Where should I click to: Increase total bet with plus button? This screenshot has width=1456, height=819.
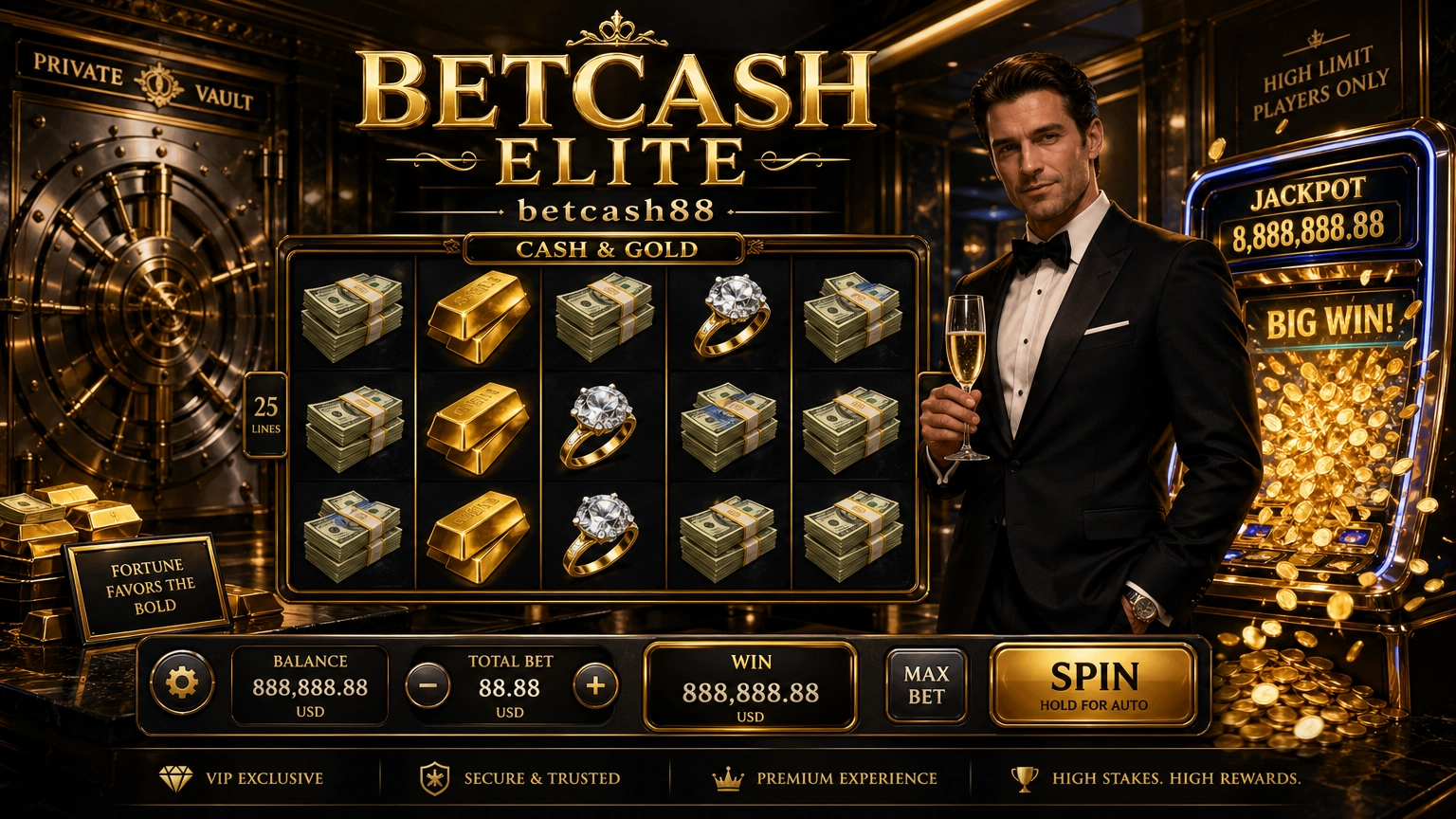(595, 686)
